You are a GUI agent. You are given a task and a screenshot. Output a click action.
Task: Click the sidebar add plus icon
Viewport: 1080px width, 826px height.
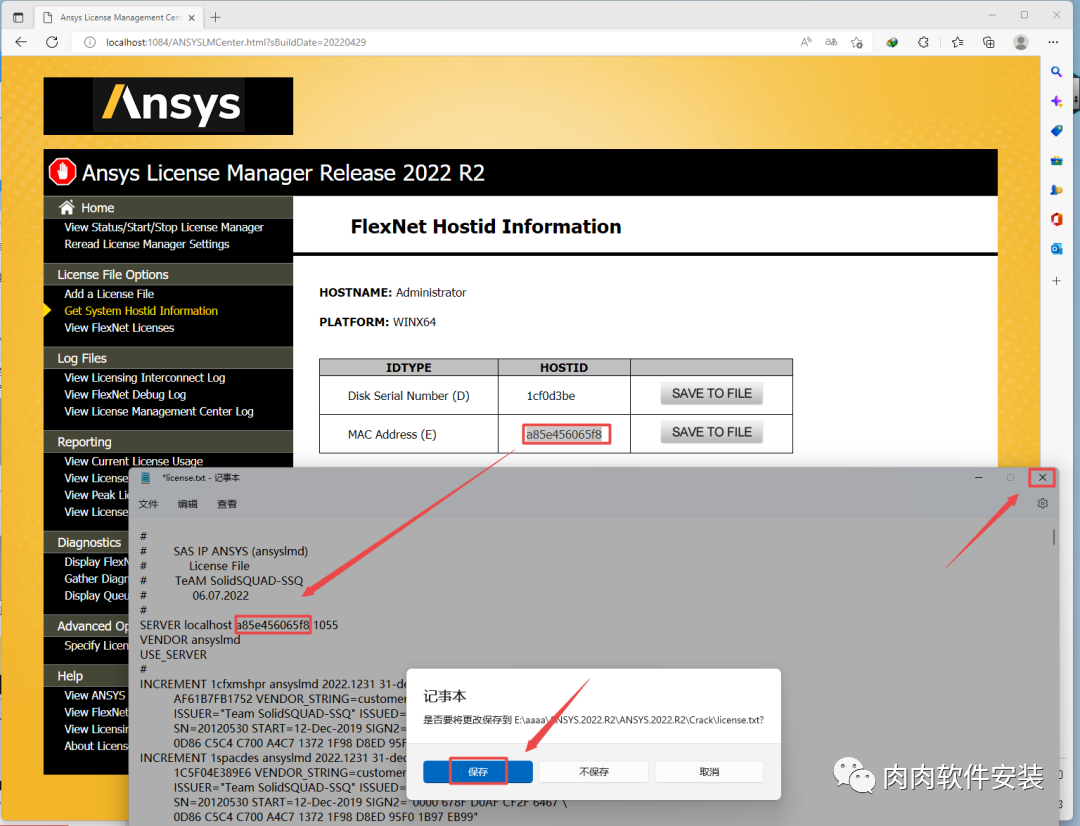pyautogui.click(x=1057, y=280)
